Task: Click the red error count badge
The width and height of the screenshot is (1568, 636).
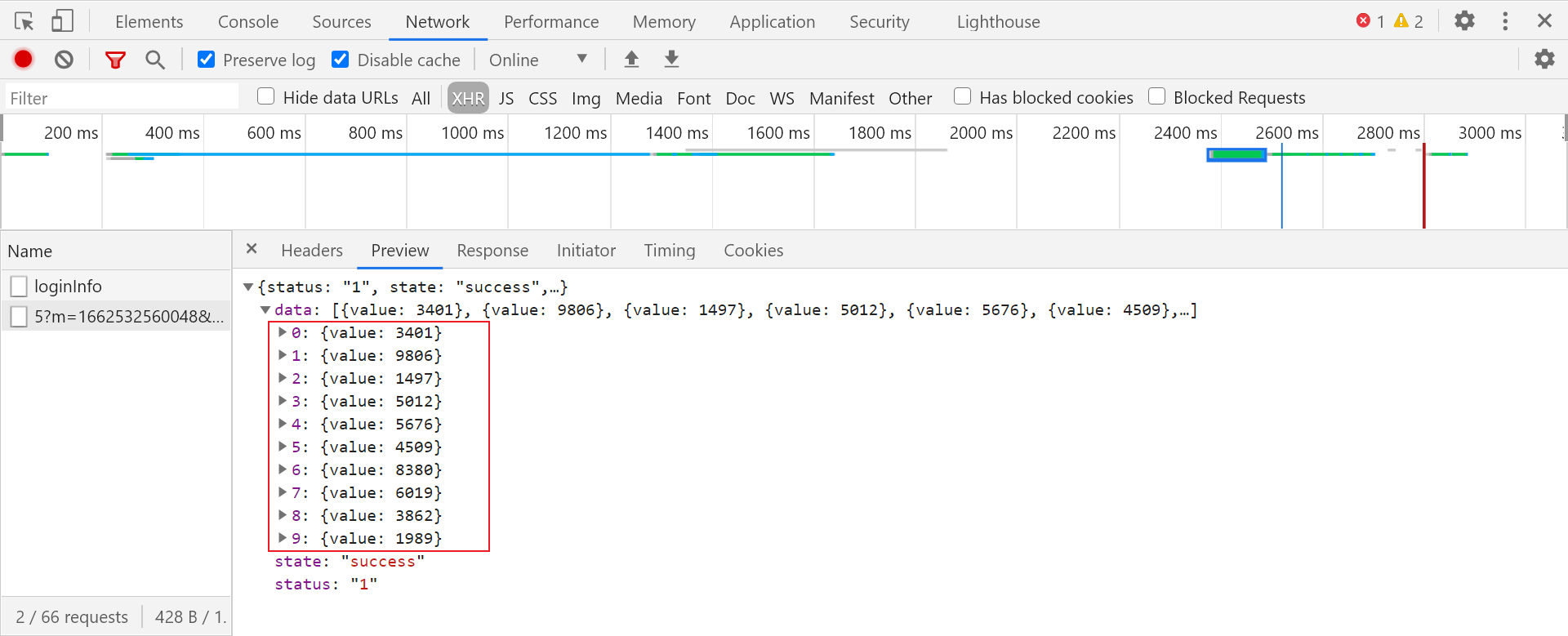Action: coord(1370,21)
